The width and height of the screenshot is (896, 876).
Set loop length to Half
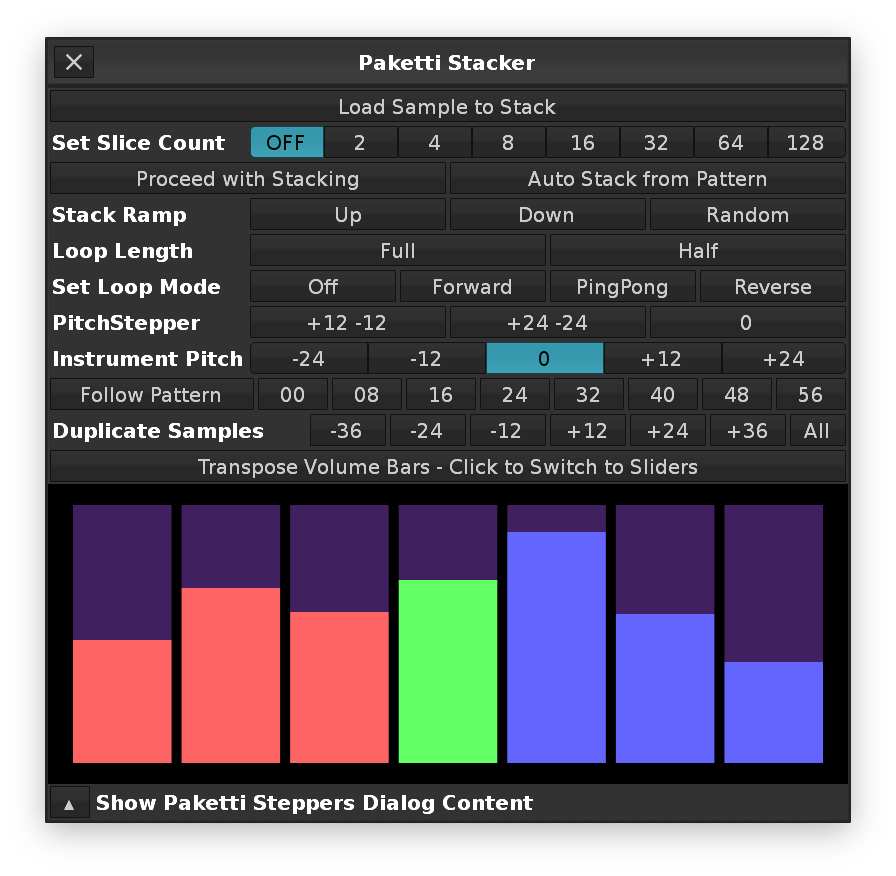tap(697, 251)
